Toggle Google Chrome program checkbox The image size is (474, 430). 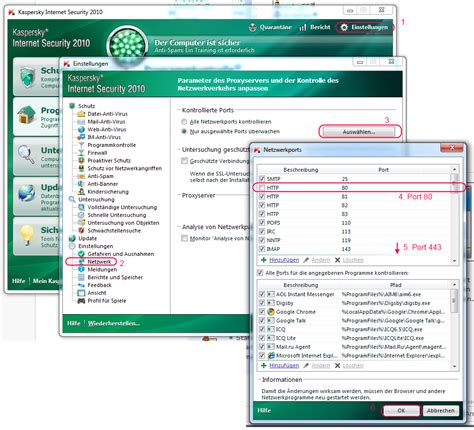(262, 312)
